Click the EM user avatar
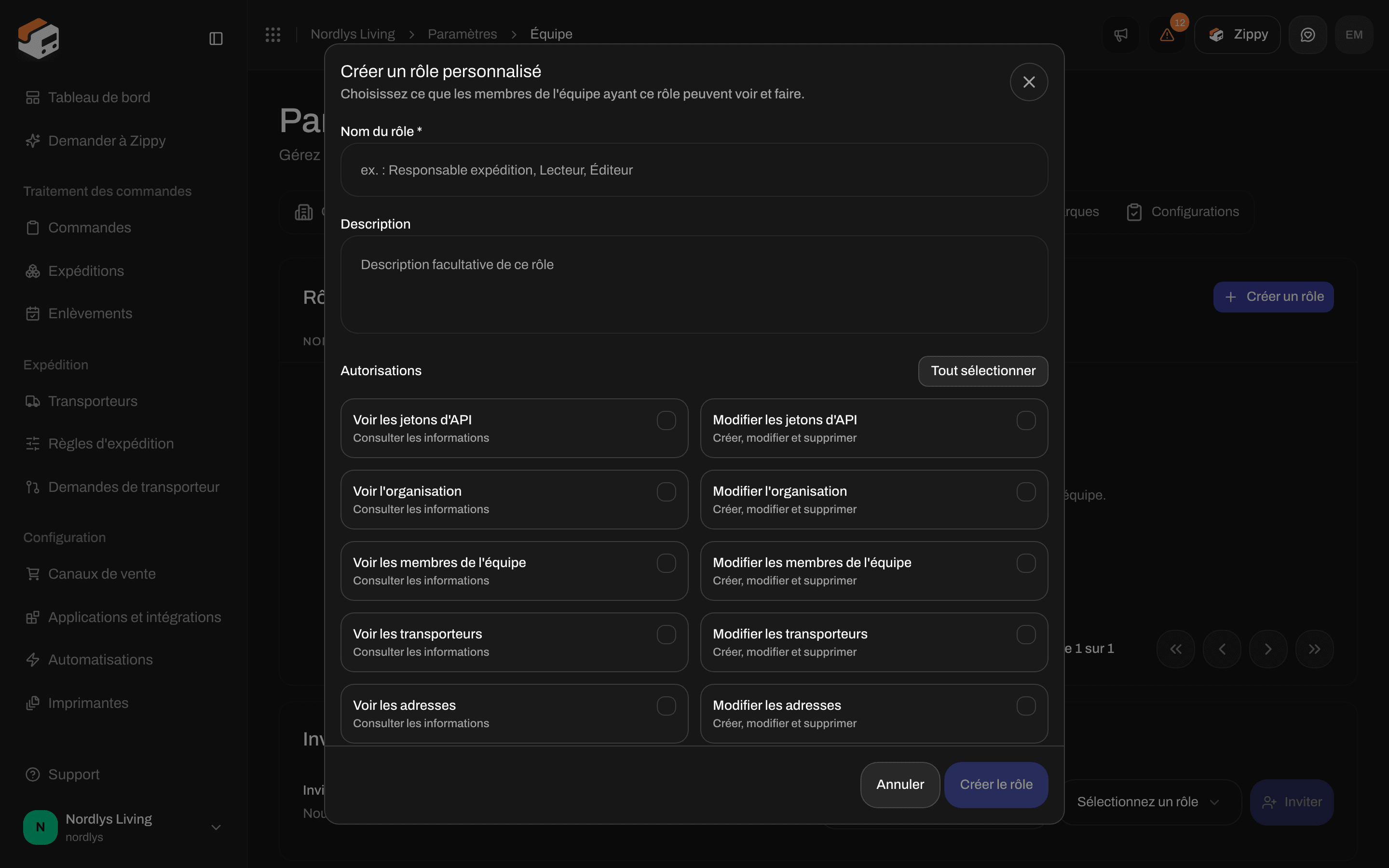The height and width of the screenshot is (868, 1389). (1354, 35)
